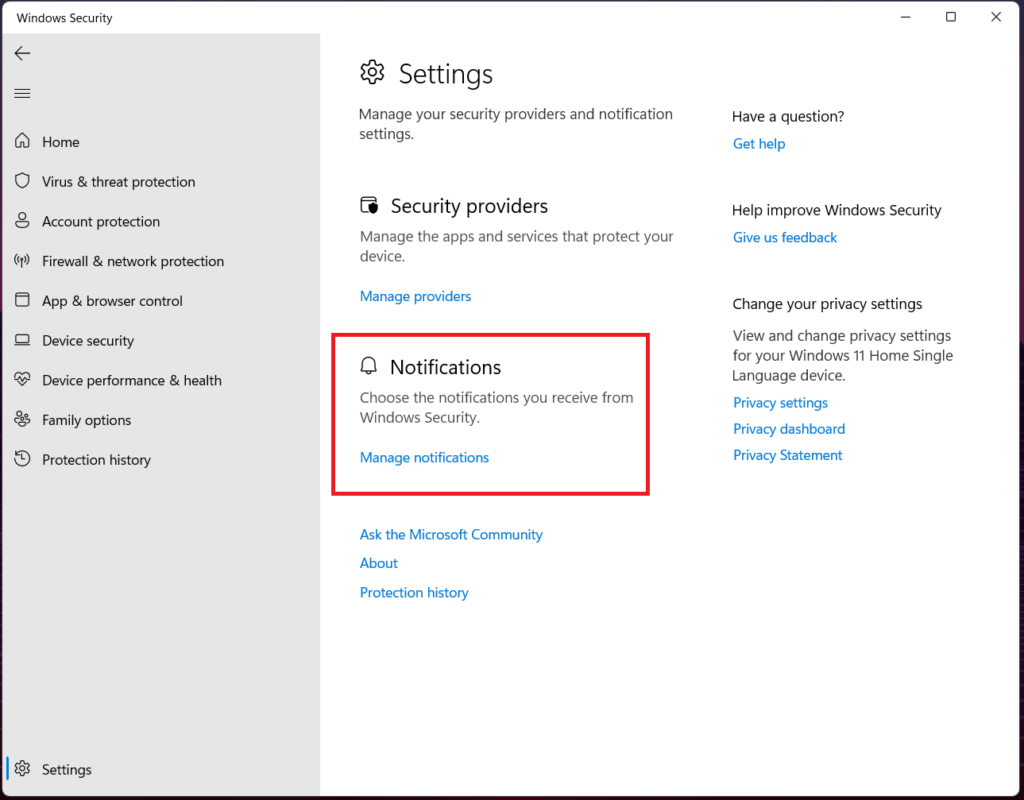The width and height of the screenshot is (1024, 800).
Task: Click the App & browser control window icon
Action: [22, 300]
